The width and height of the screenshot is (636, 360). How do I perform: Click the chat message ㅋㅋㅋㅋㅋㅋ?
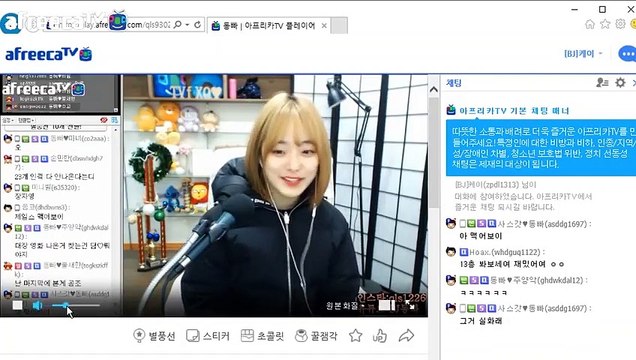point(483,292)
